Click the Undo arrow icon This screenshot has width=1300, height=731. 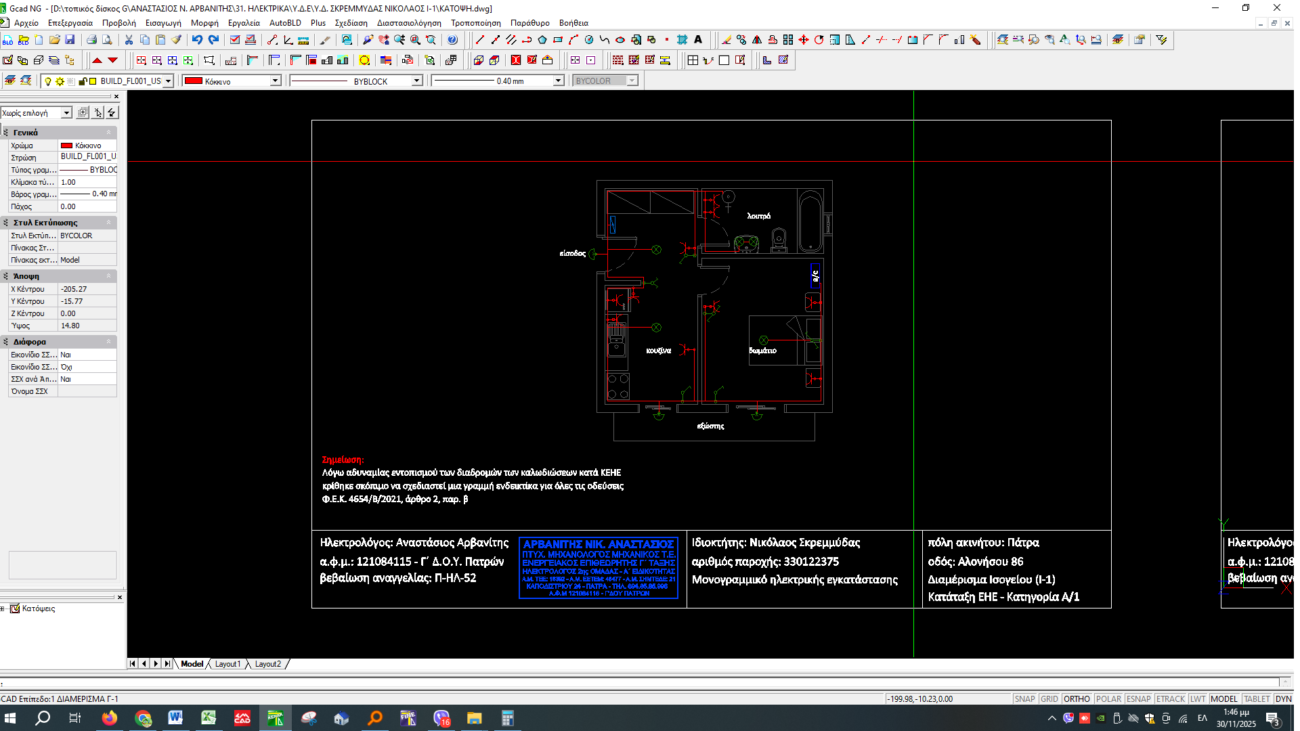click(197, 40)
